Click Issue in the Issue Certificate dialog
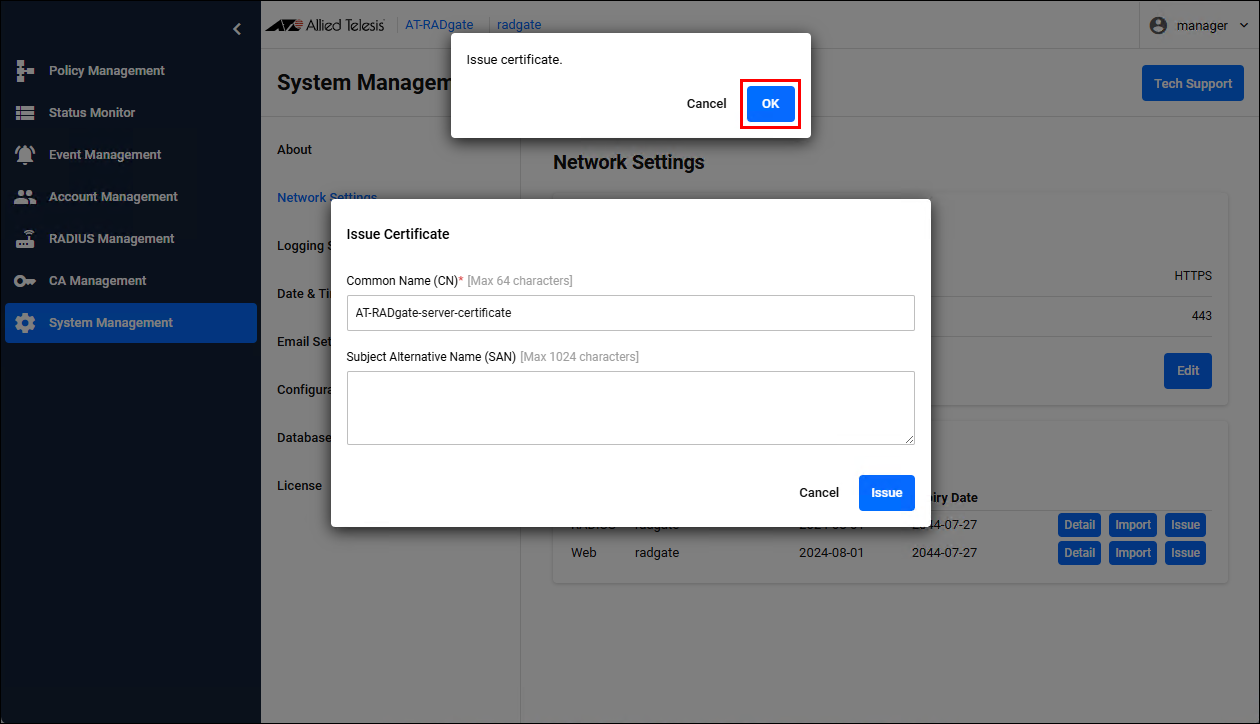 (x=887, y=493)
